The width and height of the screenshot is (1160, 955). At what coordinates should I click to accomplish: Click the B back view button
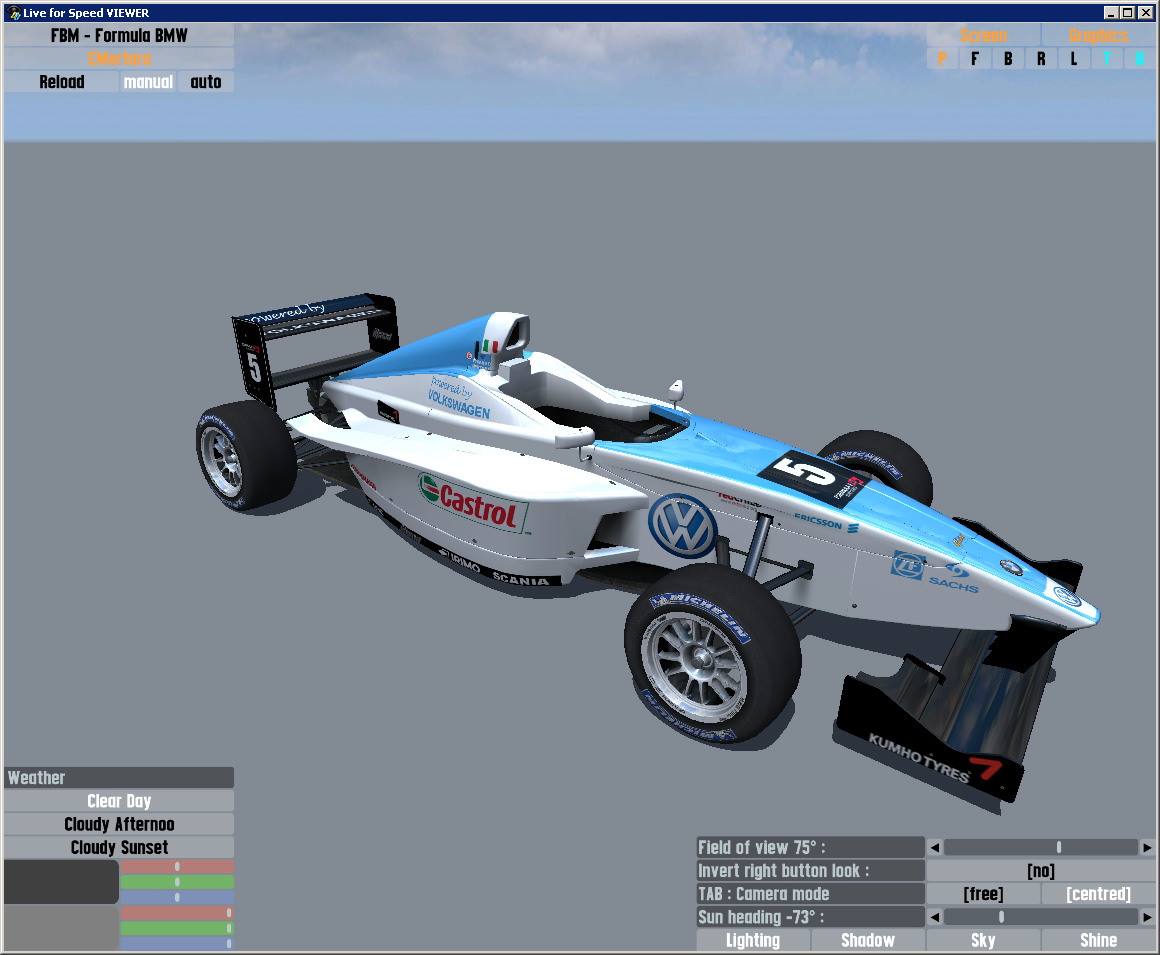pyautogui.click(x=1008, y=58)
